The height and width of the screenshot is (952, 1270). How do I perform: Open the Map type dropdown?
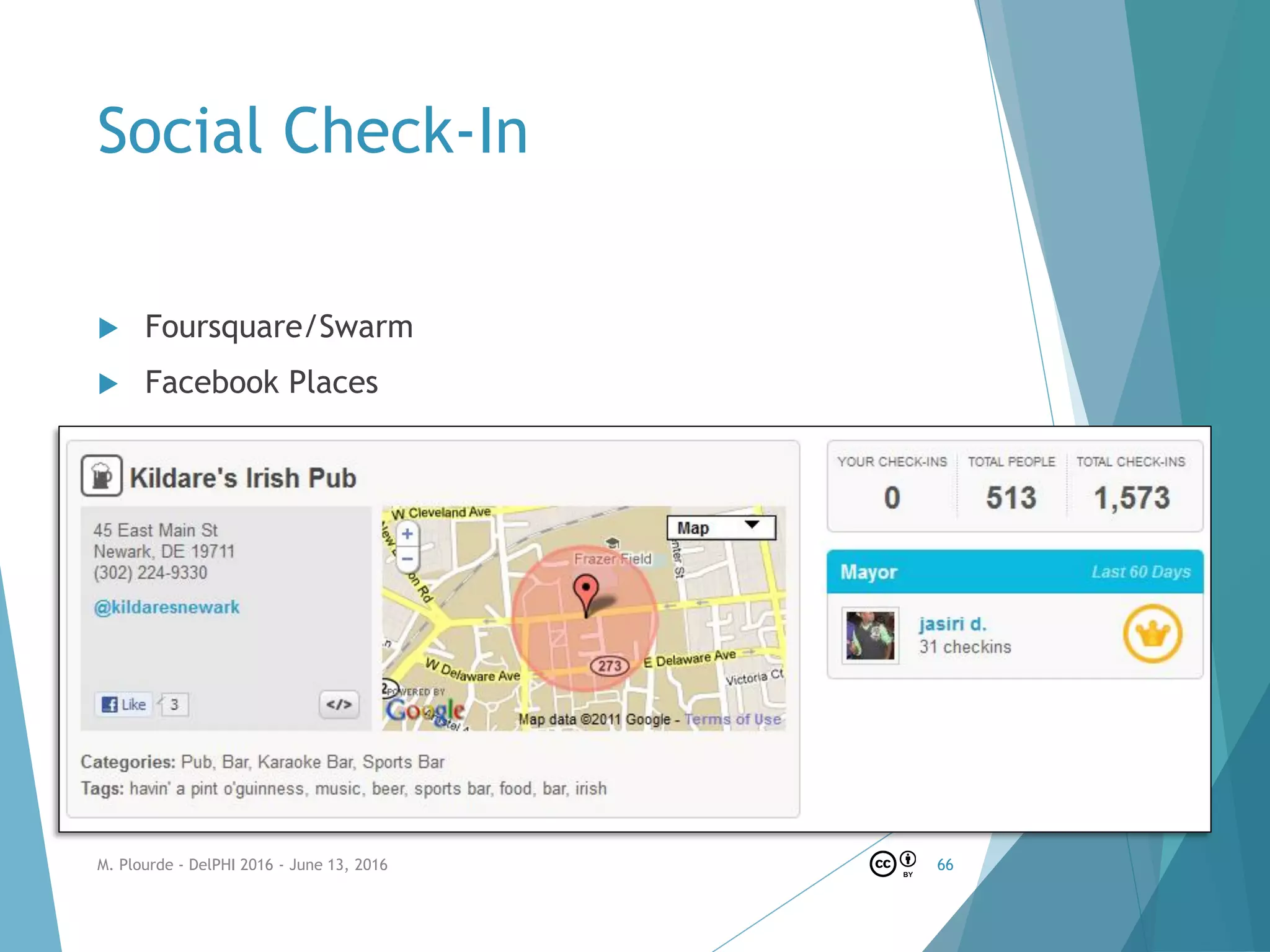pyautogui.click(x=721, y=528)
